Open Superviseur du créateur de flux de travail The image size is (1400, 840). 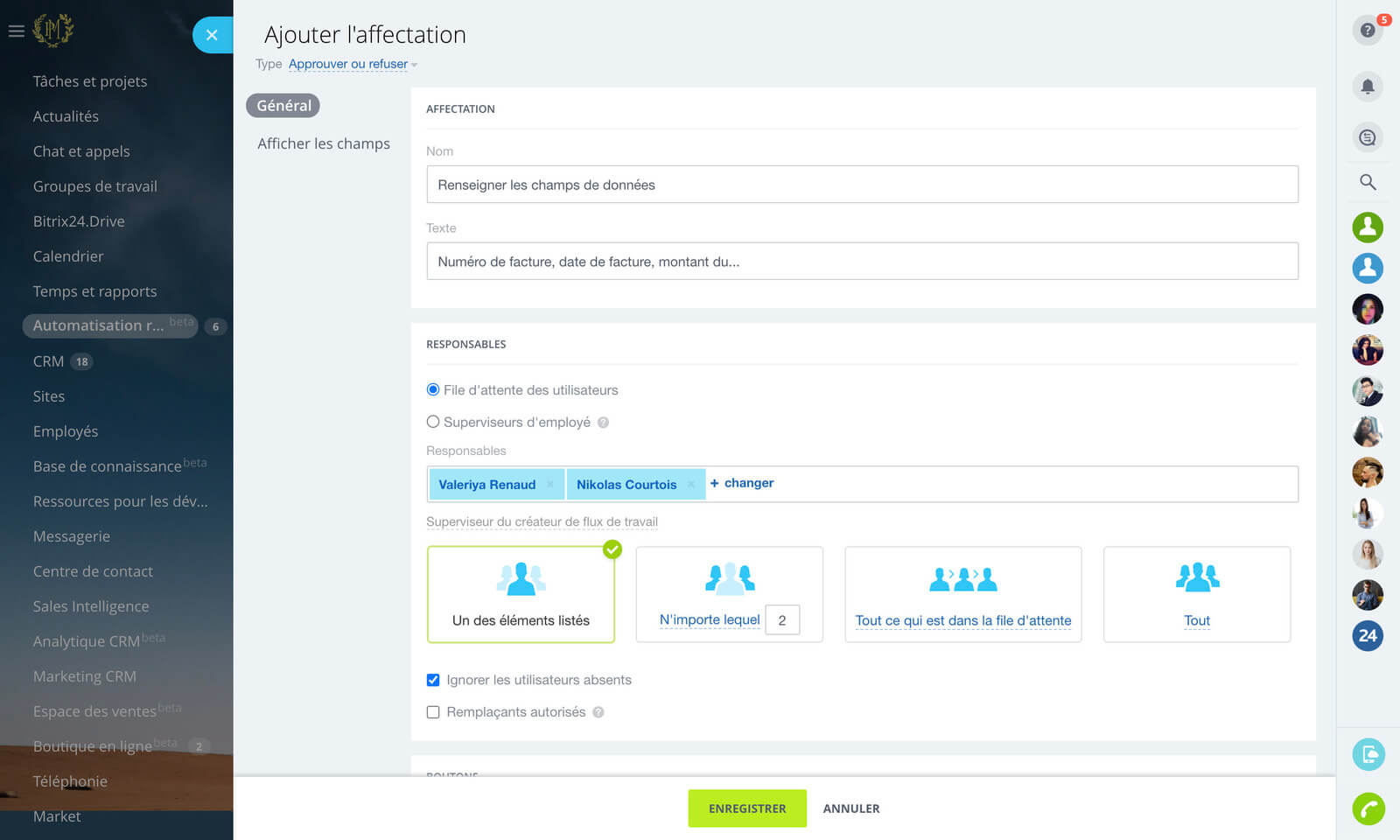point(542,521)
